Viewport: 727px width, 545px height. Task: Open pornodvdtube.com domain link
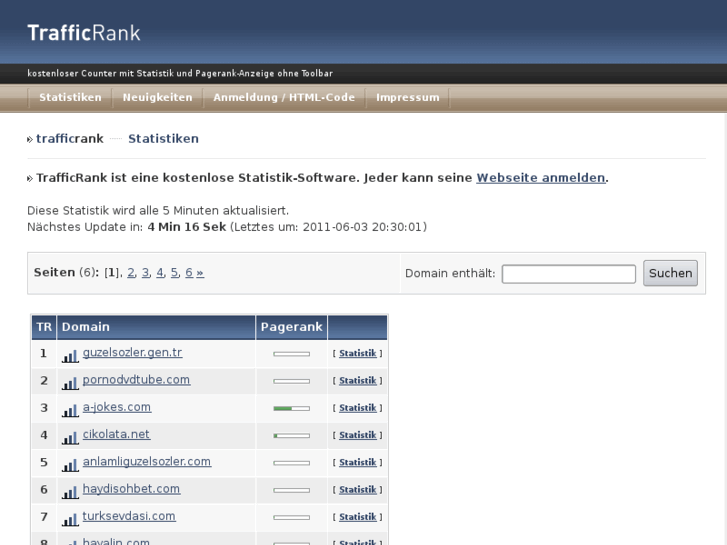[136, 380]
